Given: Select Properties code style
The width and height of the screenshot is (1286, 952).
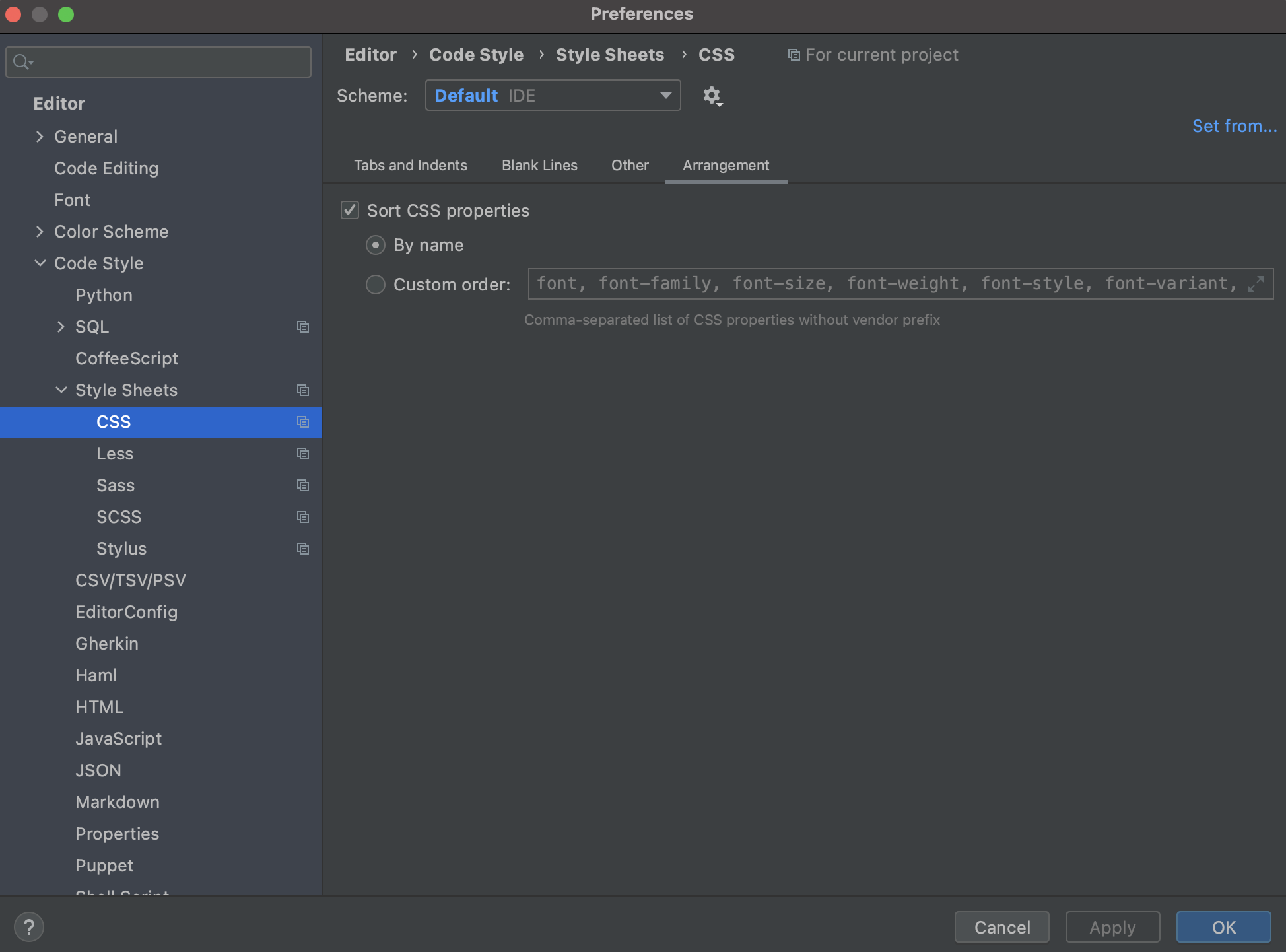Looking at the screenshot, I should [x=117, y=834].
